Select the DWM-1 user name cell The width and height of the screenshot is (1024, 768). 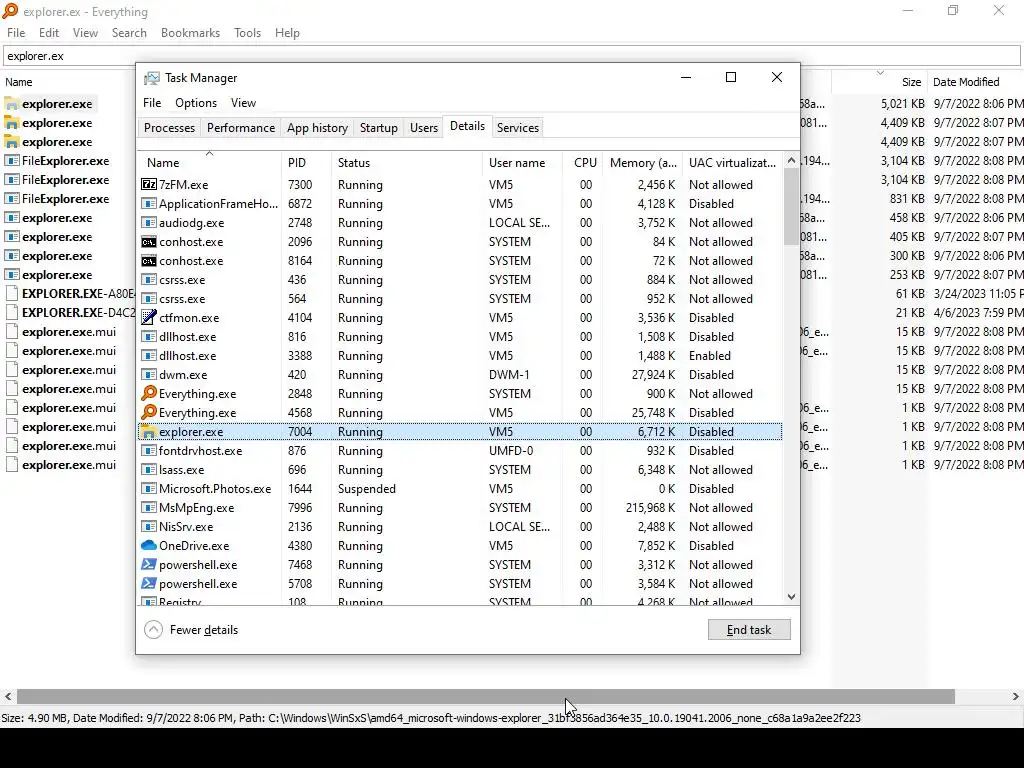point(509,375)
